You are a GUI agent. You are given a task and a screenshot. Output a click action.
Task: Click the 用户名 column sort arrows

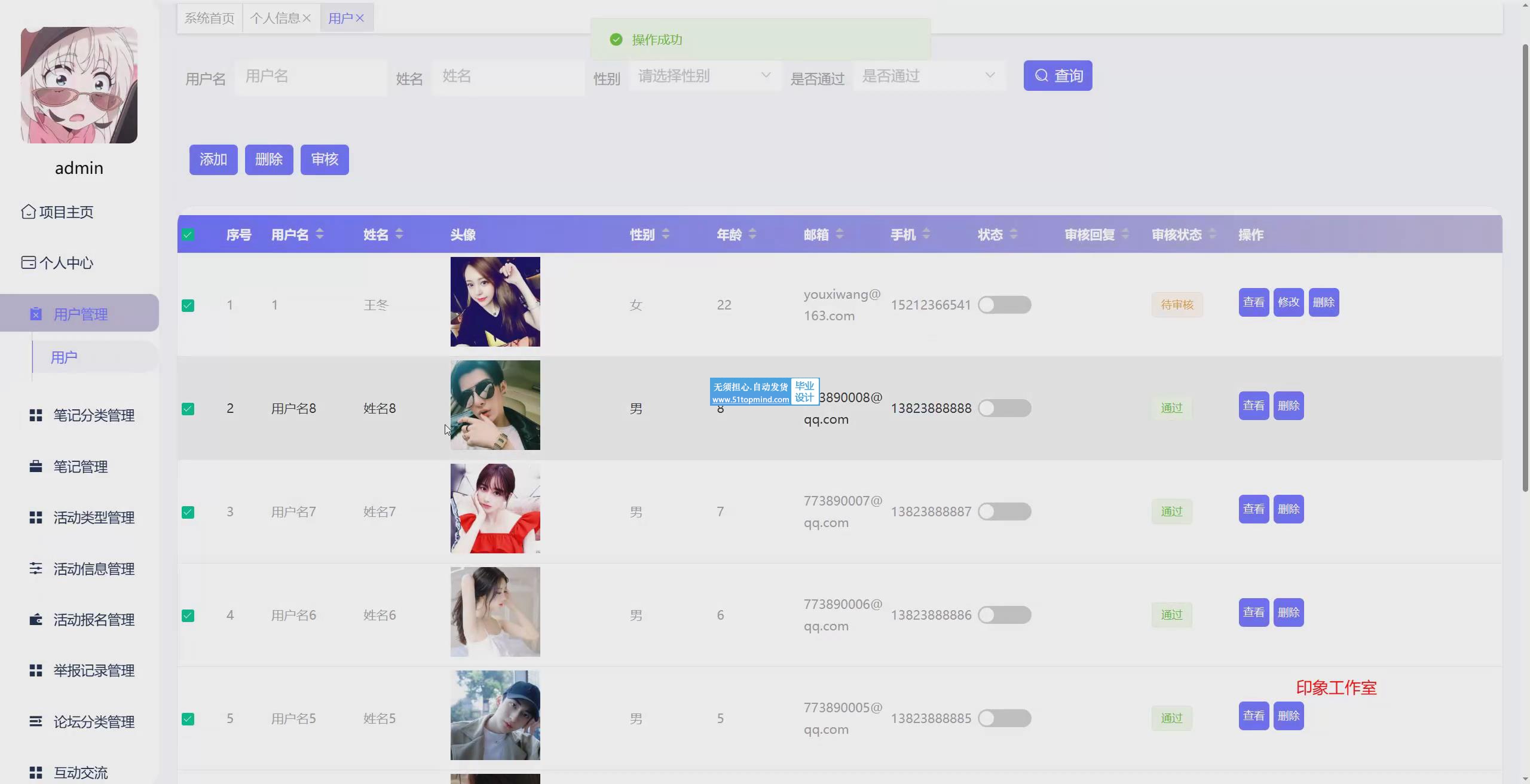click(x=320, y=234)
